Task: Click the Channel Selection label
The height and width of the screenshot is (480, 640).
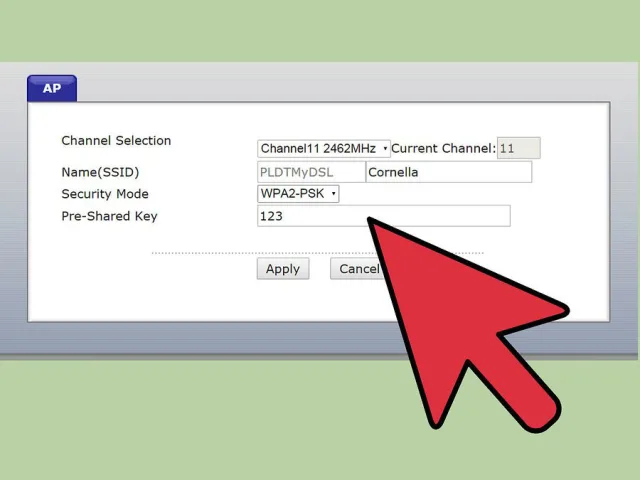Action: pos(116,141)
